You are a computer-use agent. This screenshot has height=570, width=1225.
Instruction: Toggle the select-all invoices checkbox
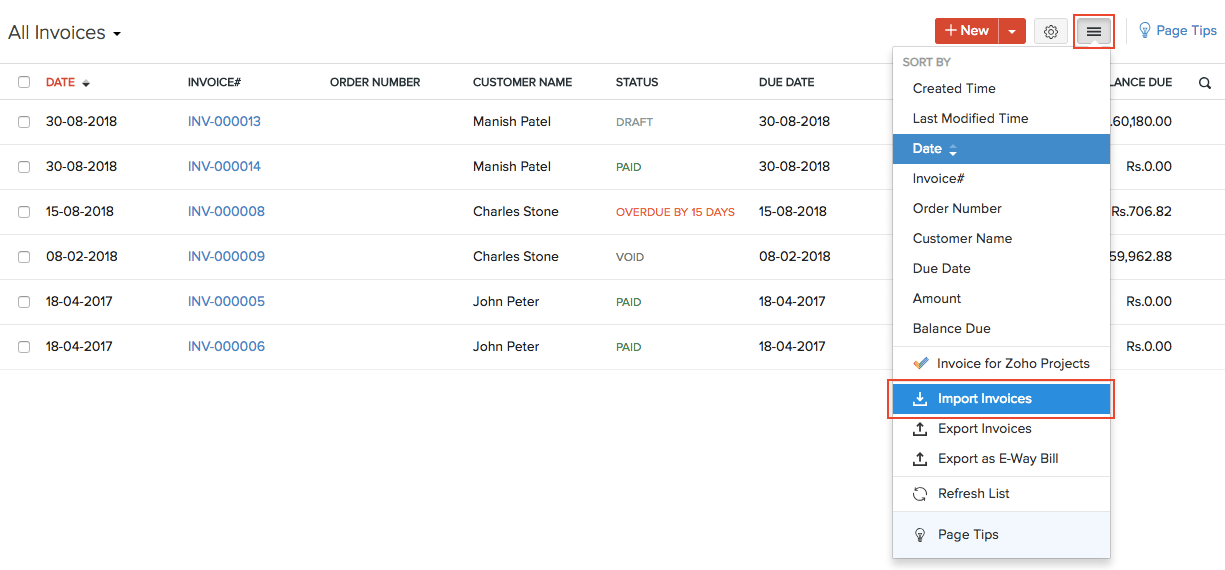[24, 82]
